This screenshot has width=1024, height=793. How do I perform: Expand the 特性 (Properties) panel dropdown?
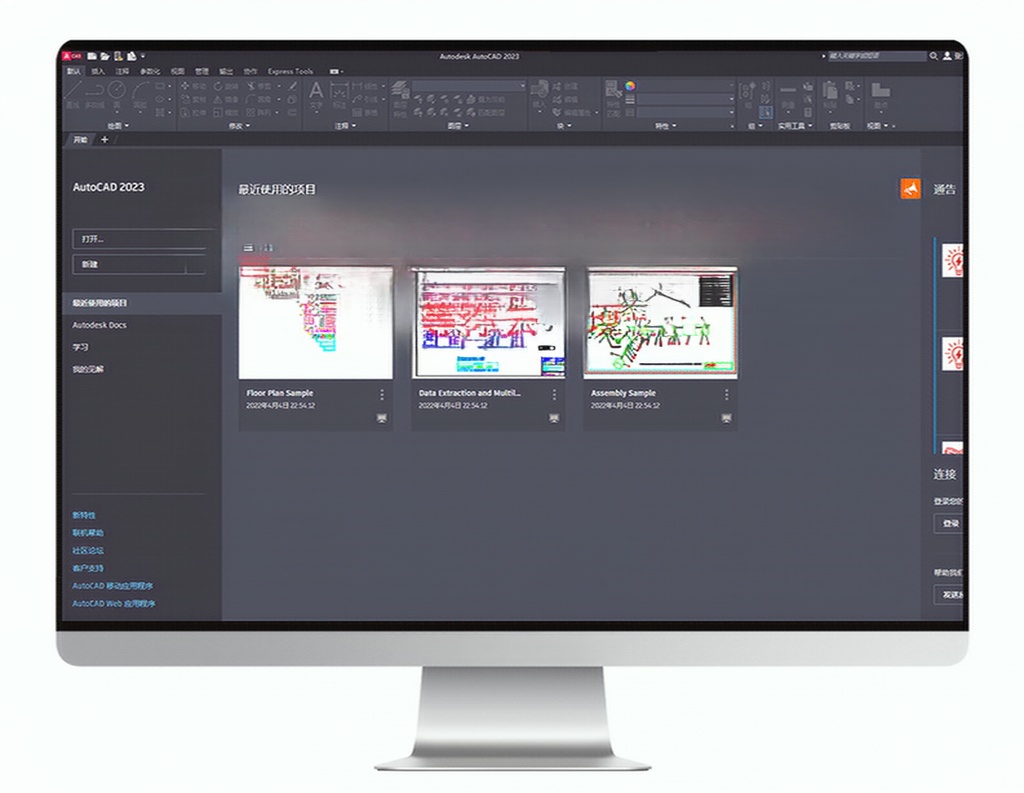tap(665, 125)
